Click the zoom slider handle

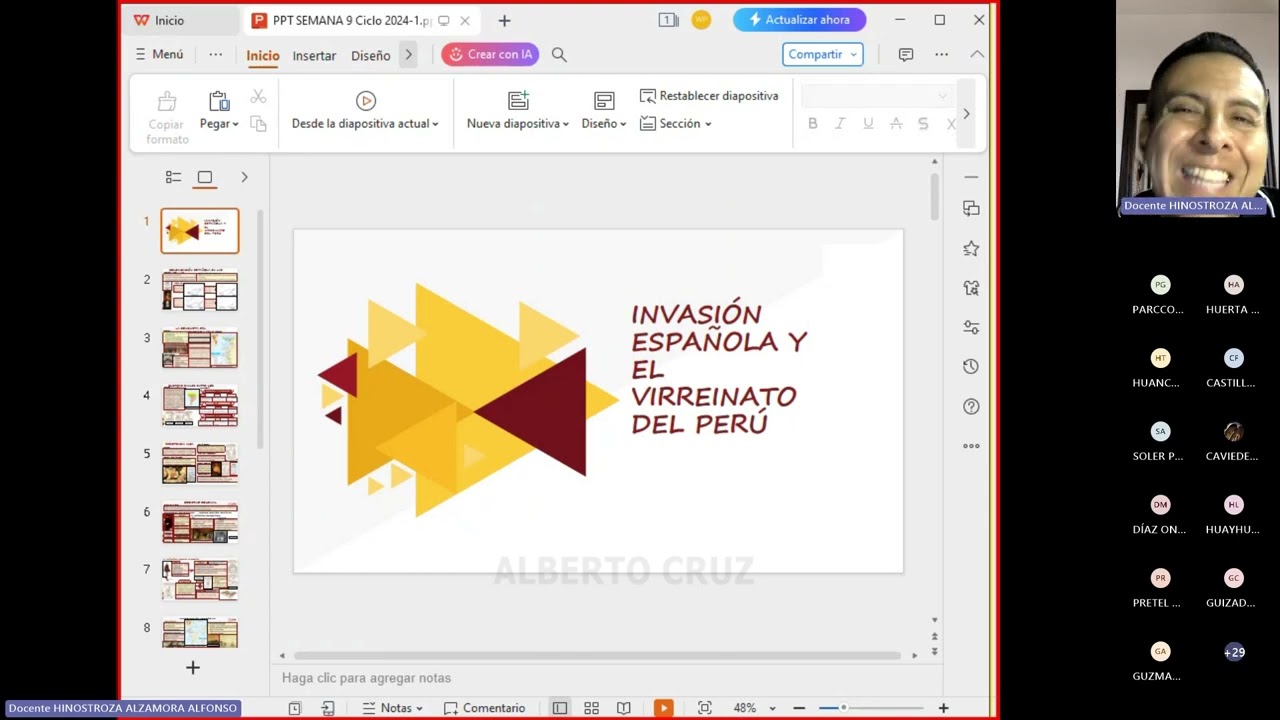point(843,708)
